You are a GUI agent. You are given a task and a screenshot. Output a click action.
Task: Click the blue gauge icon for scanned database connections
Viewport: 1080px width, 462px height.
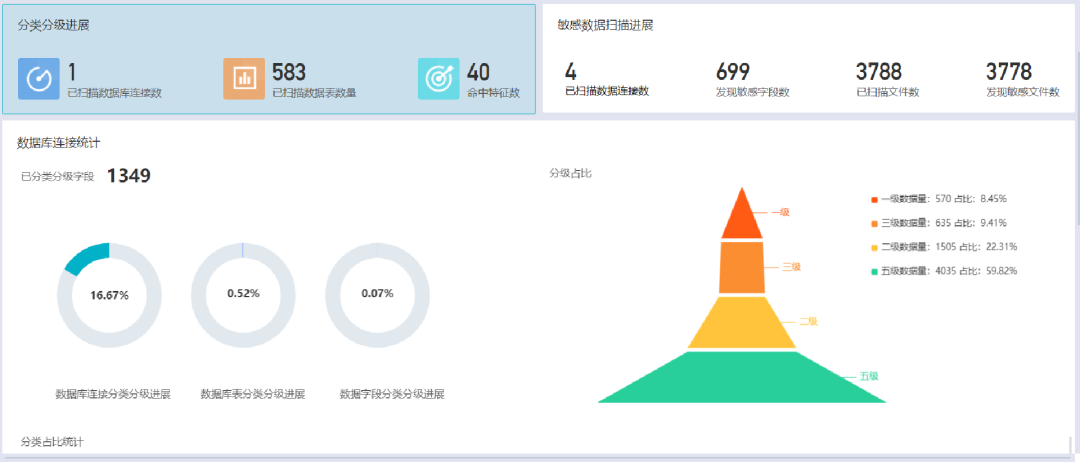pos(39,79)
